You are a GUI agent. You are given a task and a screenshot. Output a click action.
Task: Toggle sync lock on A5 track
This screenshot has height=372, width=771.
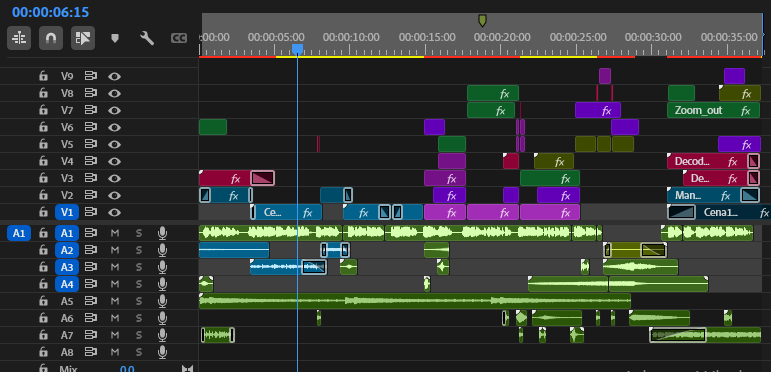(x=90, y=301)
